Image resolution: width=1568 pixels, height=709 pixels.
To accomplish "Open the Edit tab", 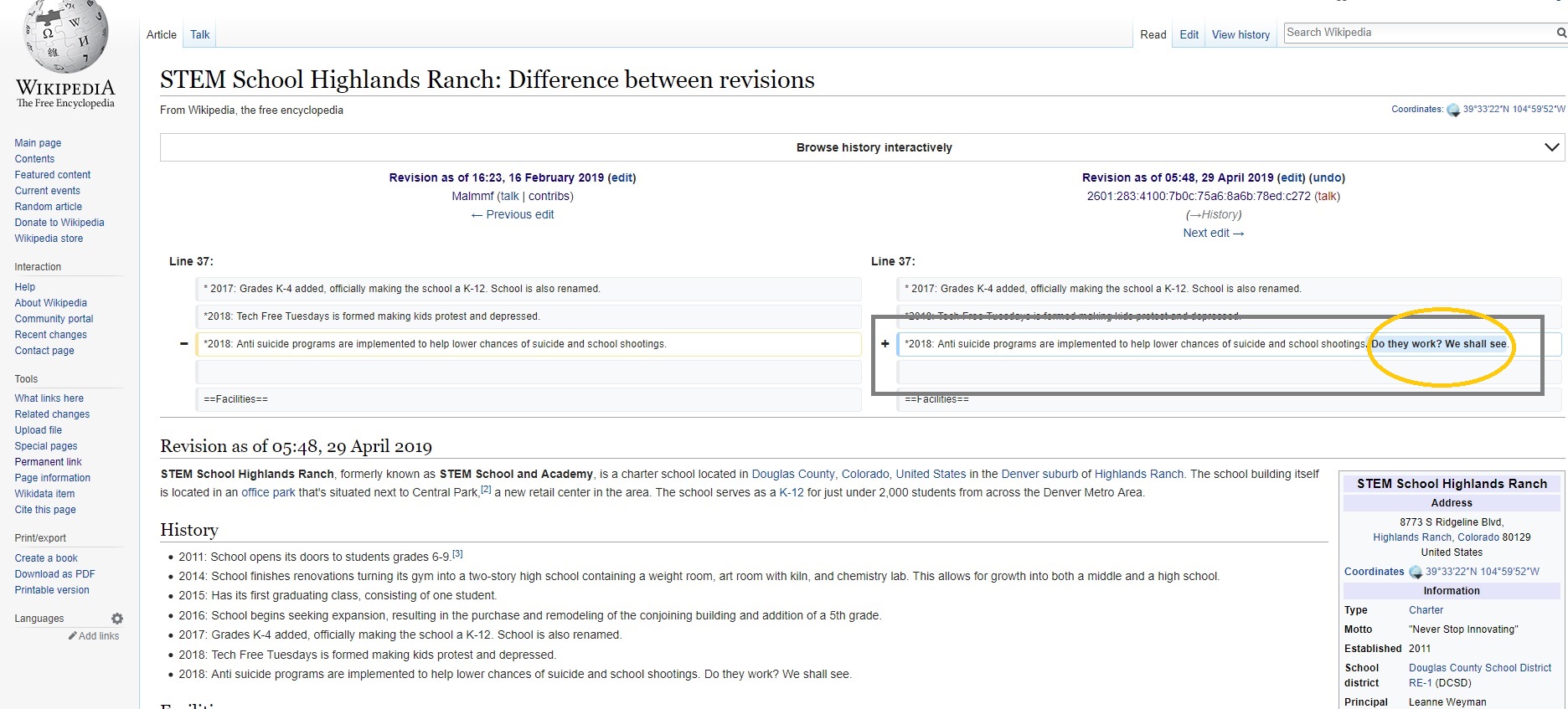I will pos(1189,34).
